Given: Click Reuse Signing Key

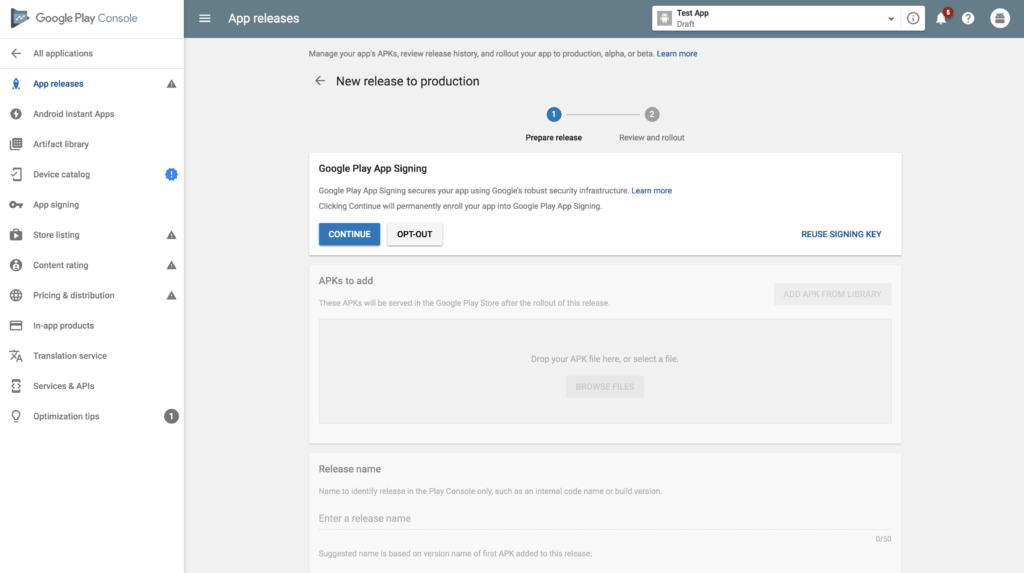Looking at the screenshot, I should pos(841,234).
